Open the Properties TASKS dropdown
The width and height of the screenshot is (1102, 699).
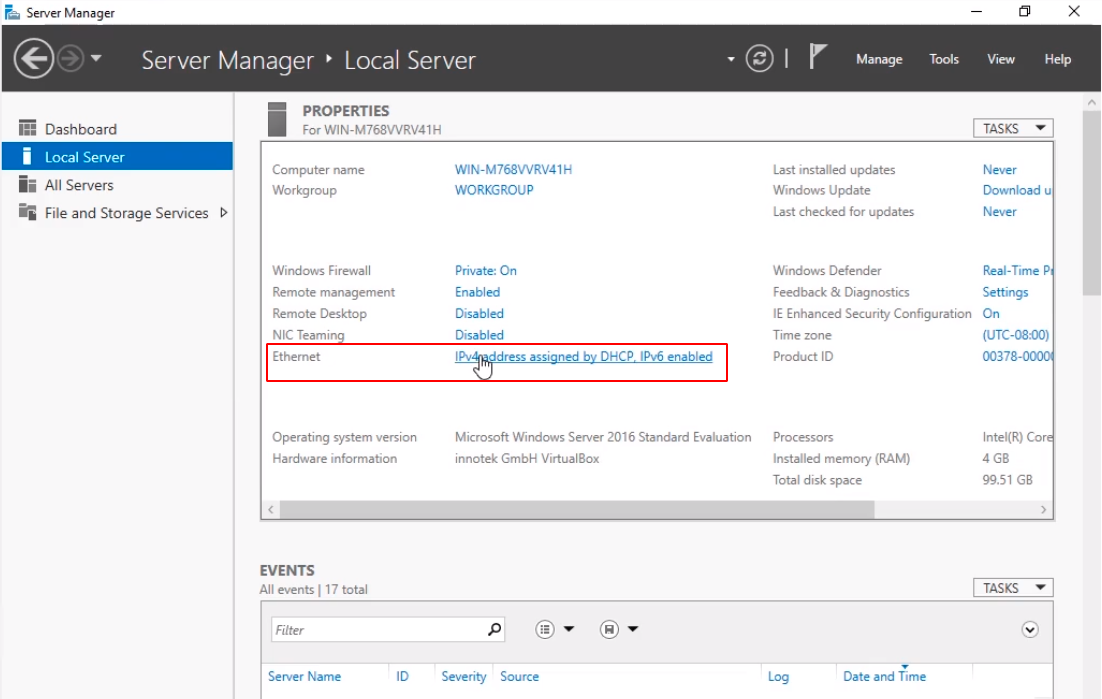(x=1013, y=128)
